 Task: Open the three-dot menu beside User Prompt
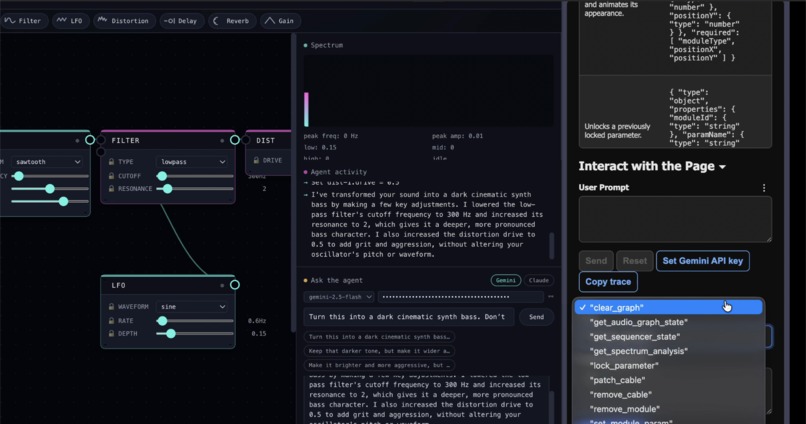[764, 188]
